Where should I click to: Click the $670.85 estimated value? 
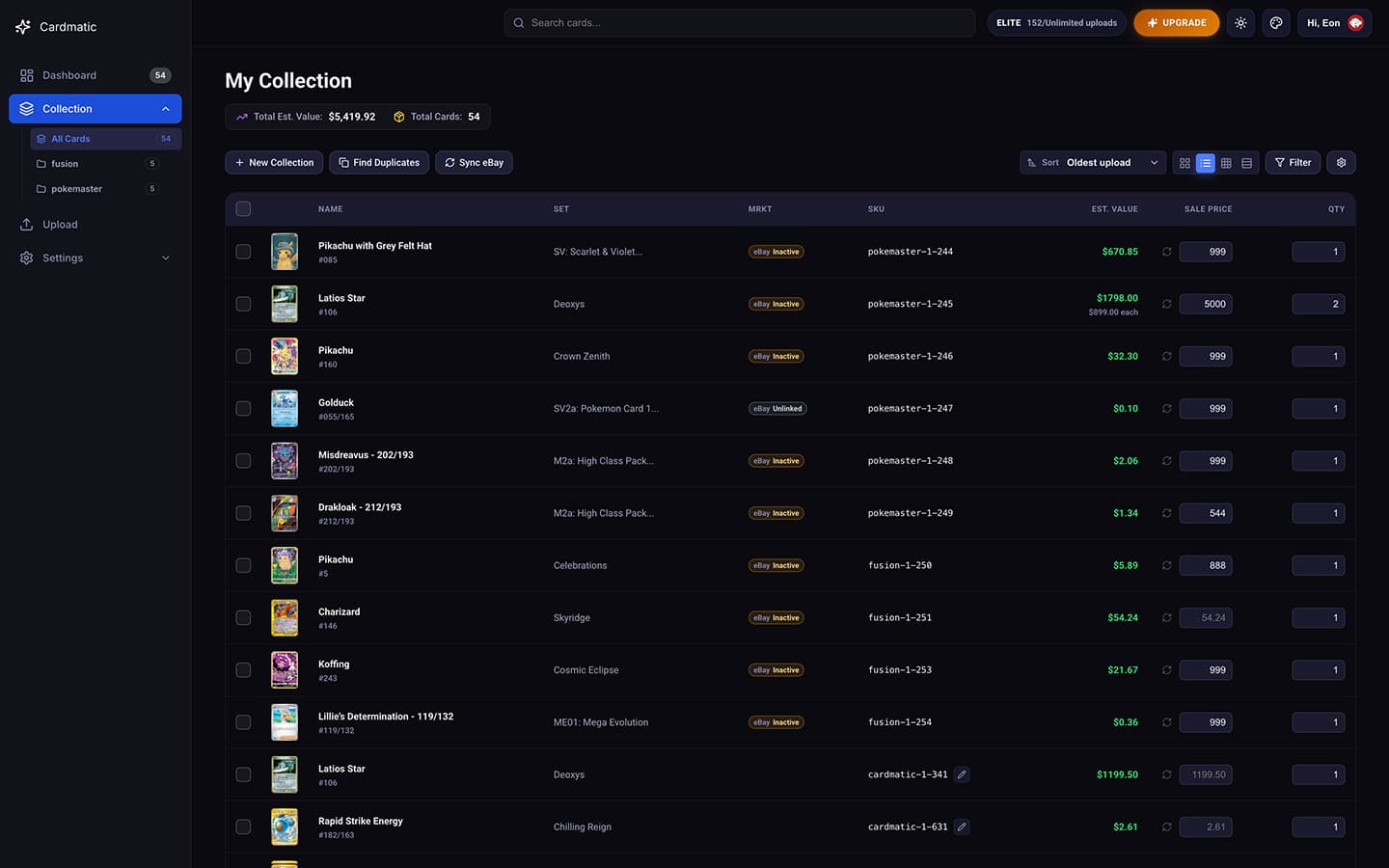point(1120,252)
